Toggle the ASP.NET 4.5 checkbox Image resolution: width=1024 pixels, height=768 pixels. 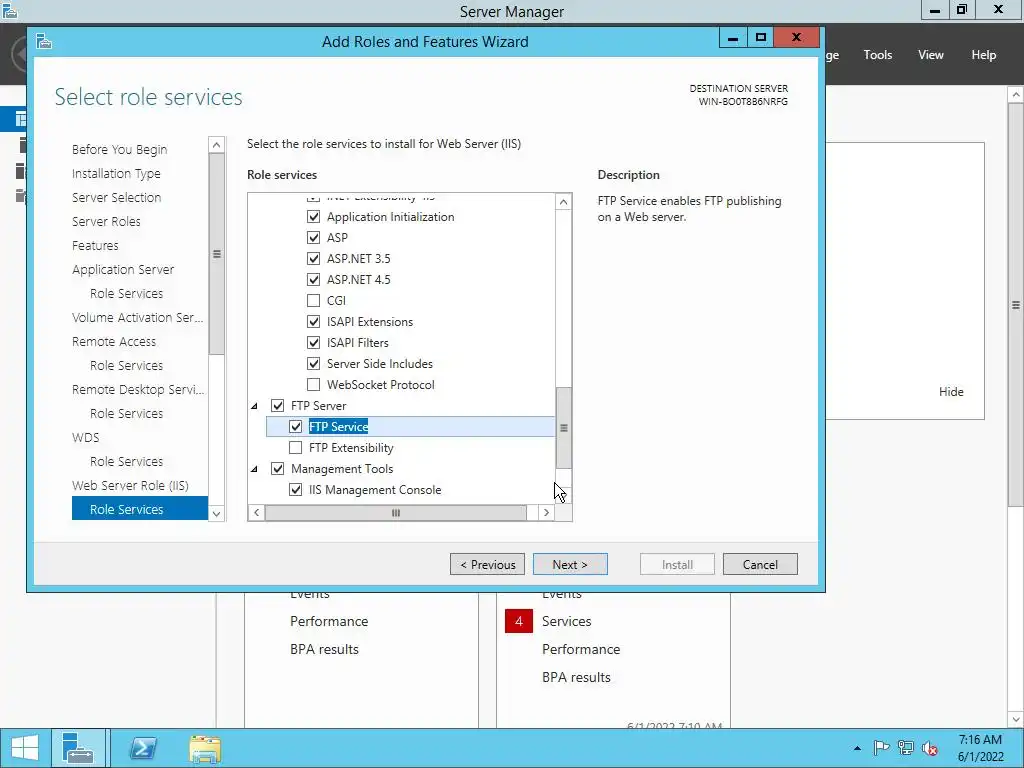313,280
